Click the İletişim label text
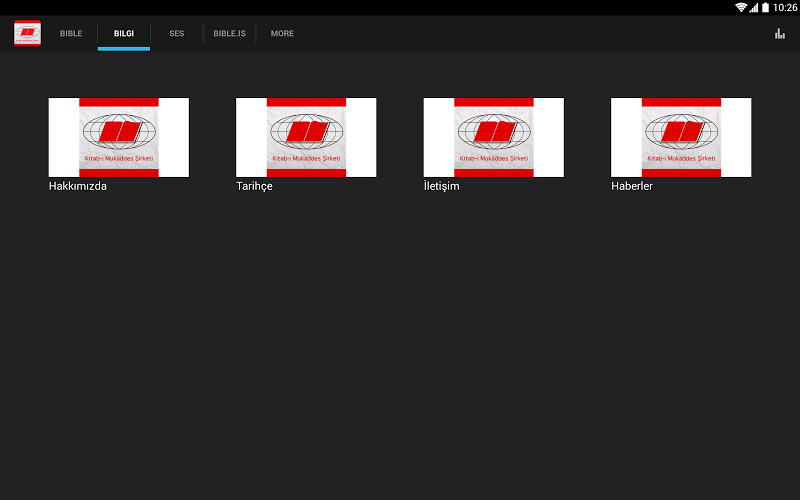The height and width of the screenshot is (500, 800). point(442,186)
